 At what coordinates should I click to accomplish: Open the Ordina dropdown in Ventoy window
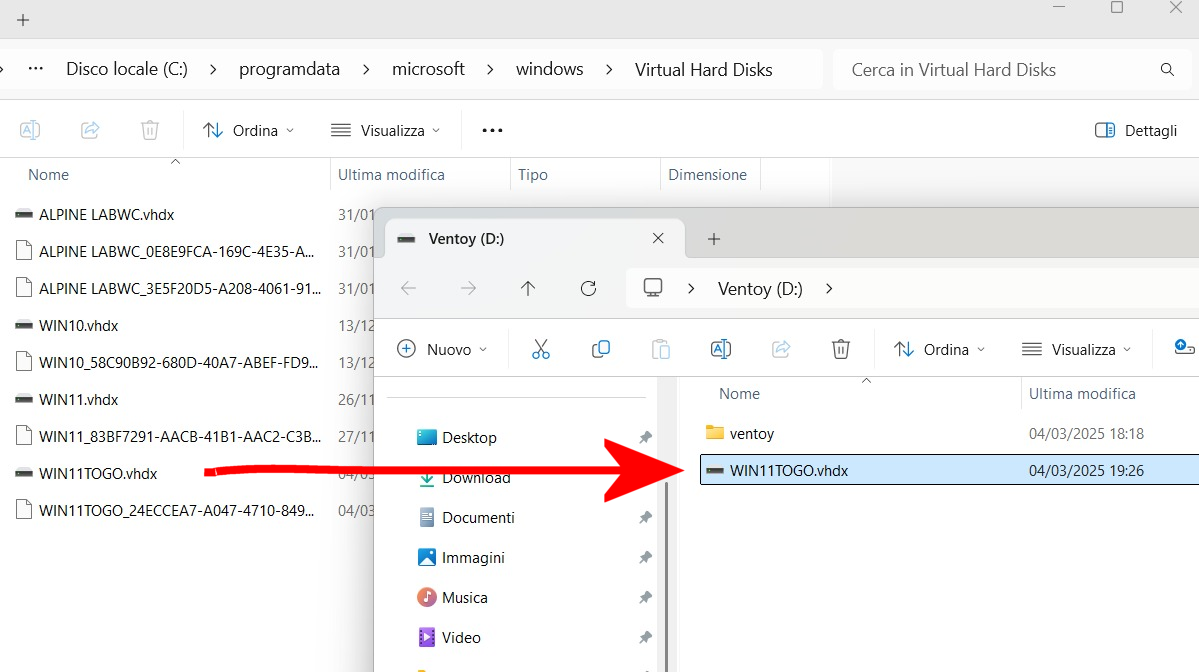(x=940, y=349)
